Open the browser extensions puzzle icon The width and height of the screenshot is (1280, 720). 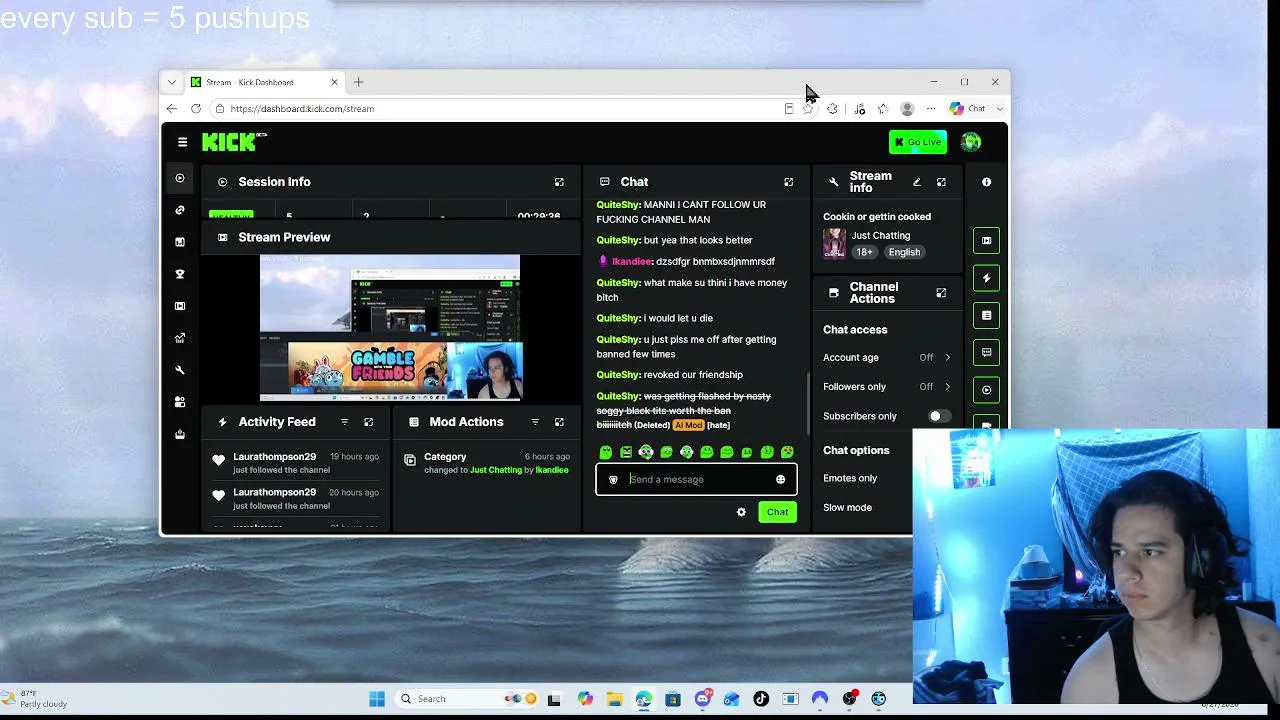click(832, 109)
